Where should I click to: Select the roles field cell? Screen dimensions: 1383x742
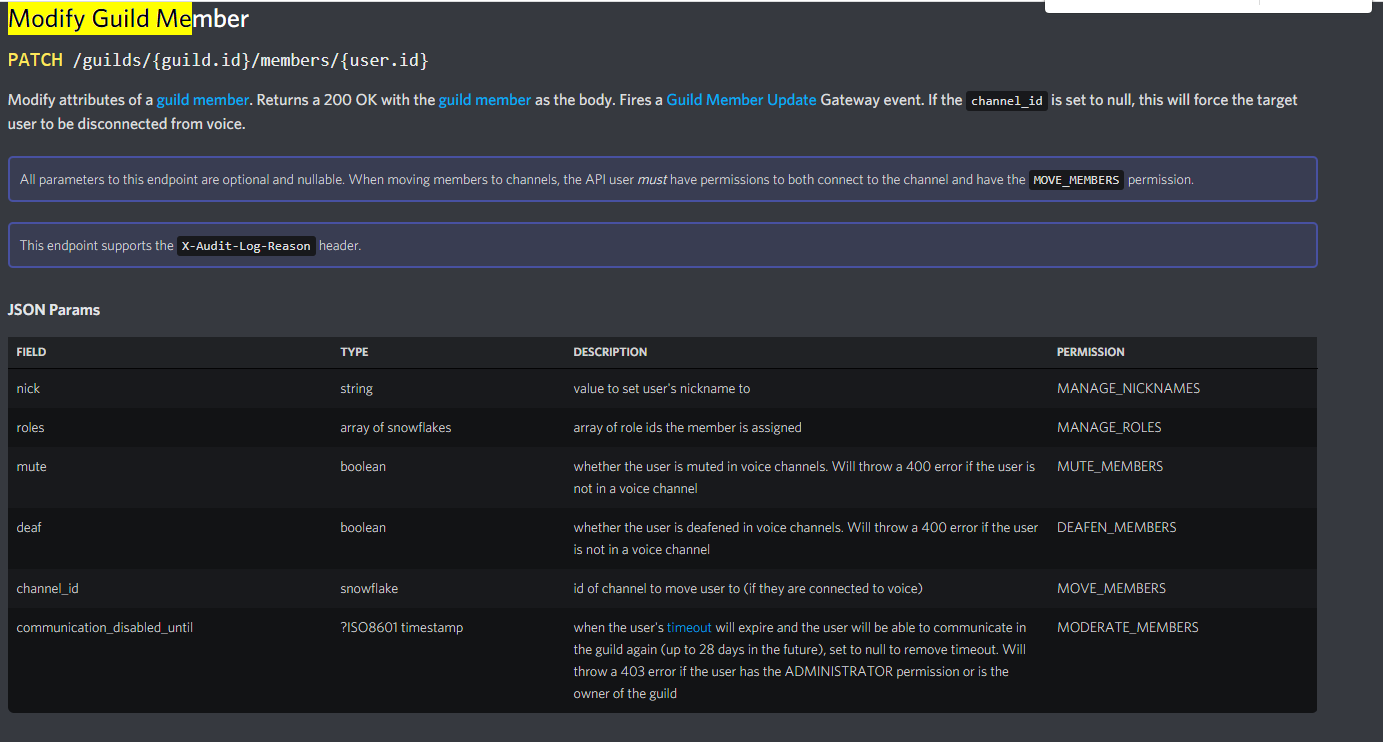coord(30,427)
